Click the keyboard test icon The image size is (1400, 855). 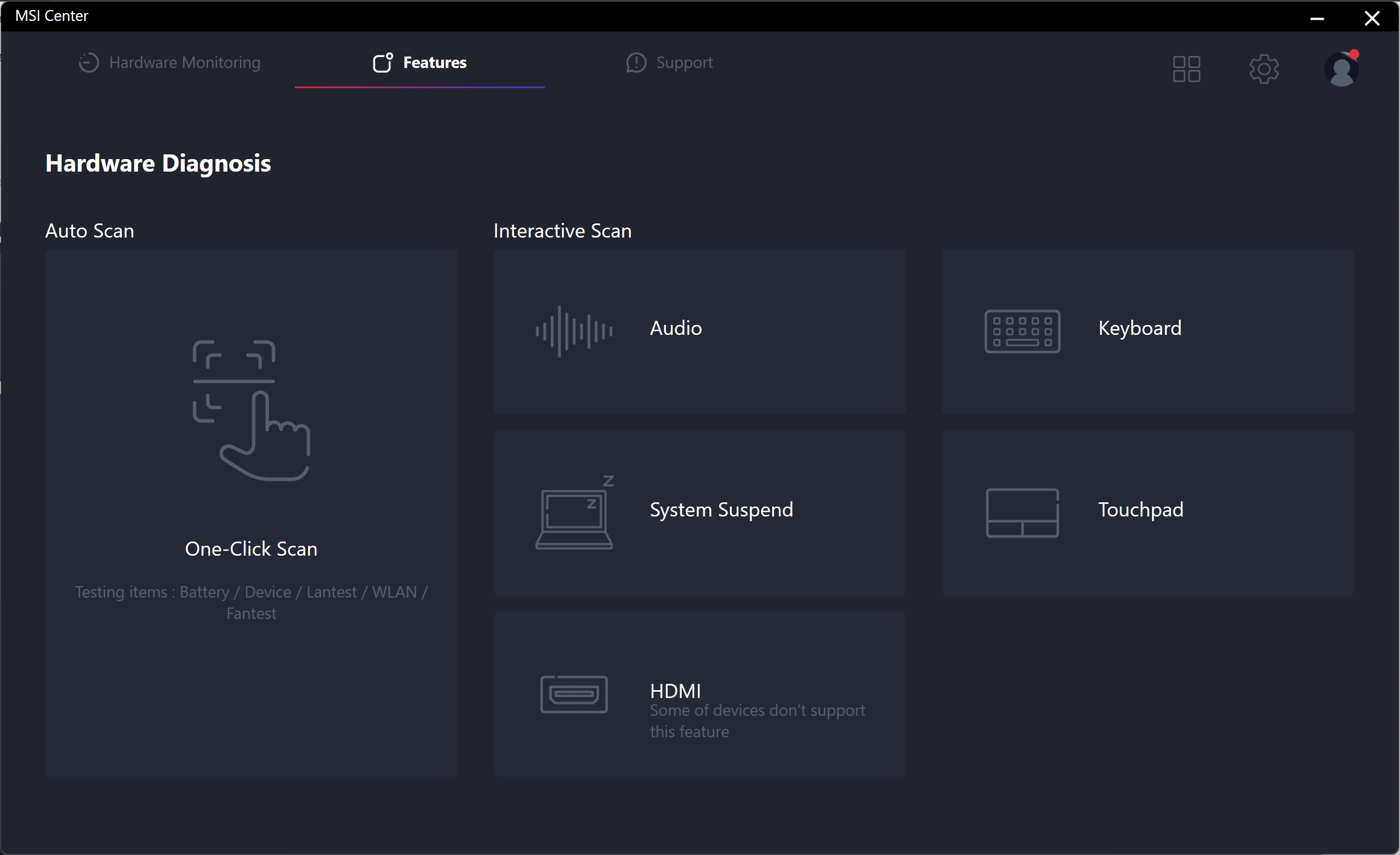tap(1022, 331)
